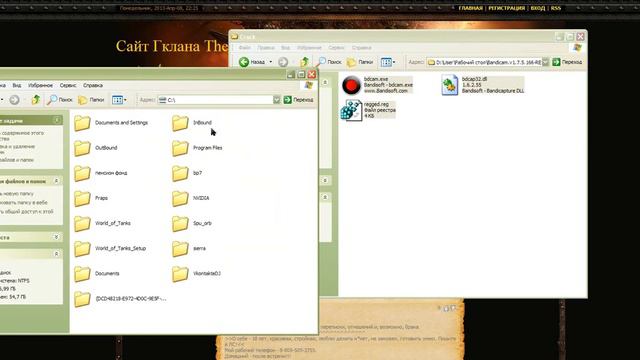Collapse the details sidebar section showing NTFS
640x360 pixels.
(57, 254)
